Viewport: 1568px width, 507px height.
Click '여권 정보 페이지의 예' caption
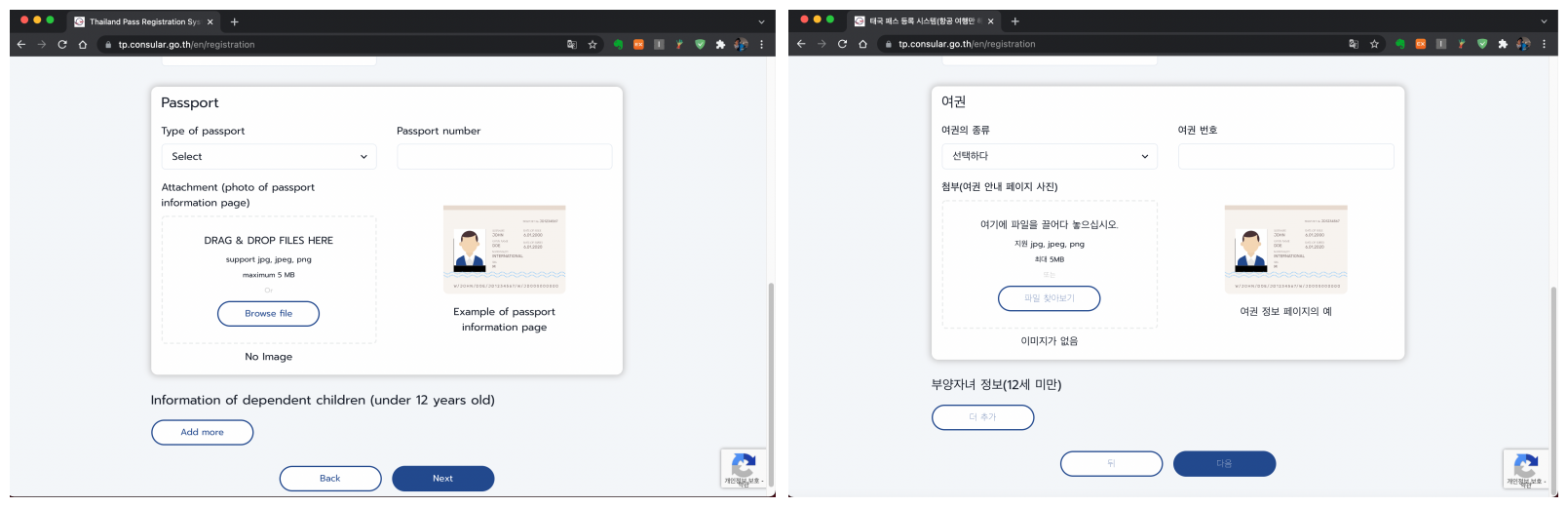click(x=1286, y=312)
